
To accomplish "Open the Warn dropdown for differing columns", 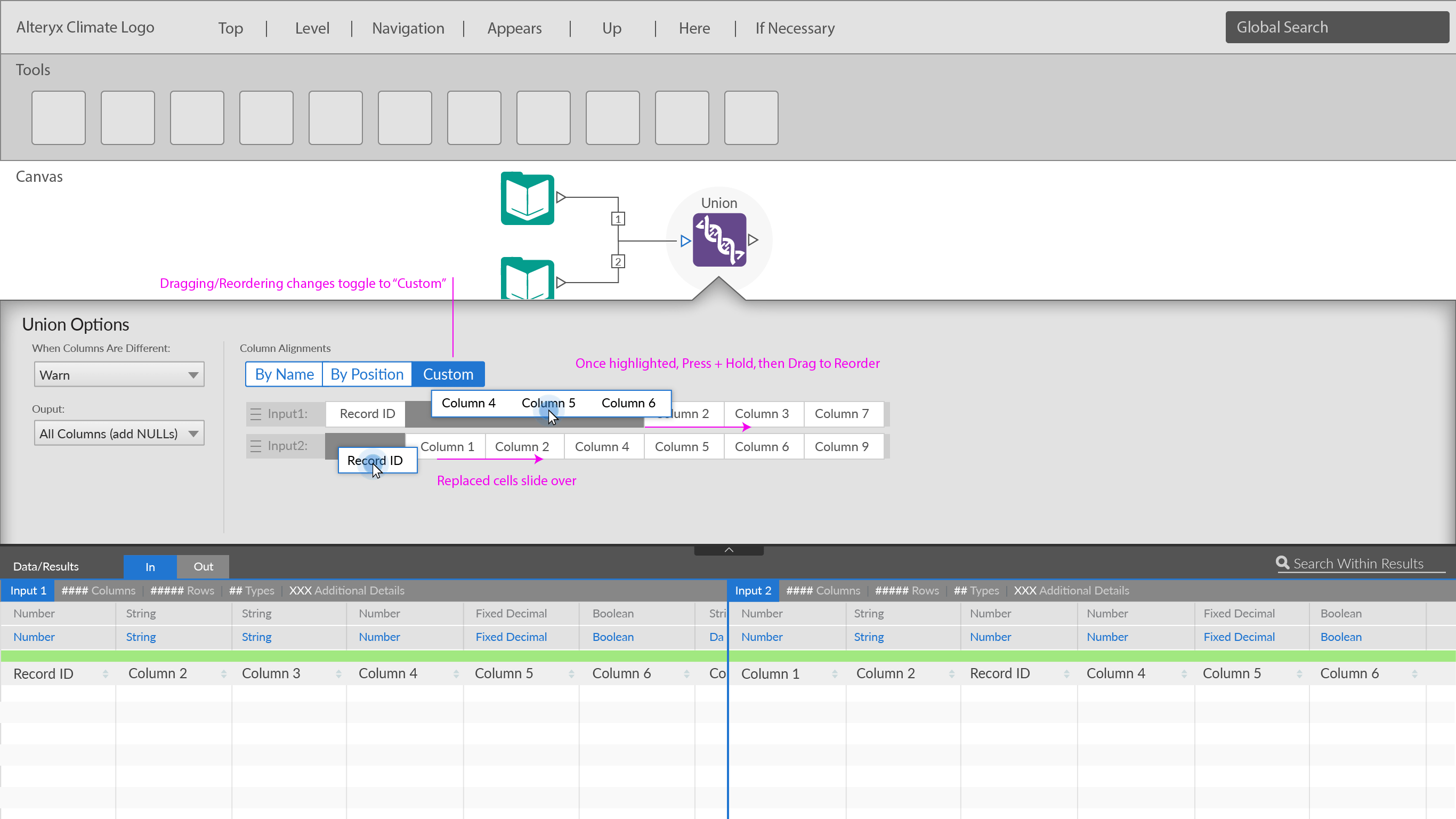I will click(119, 375).
